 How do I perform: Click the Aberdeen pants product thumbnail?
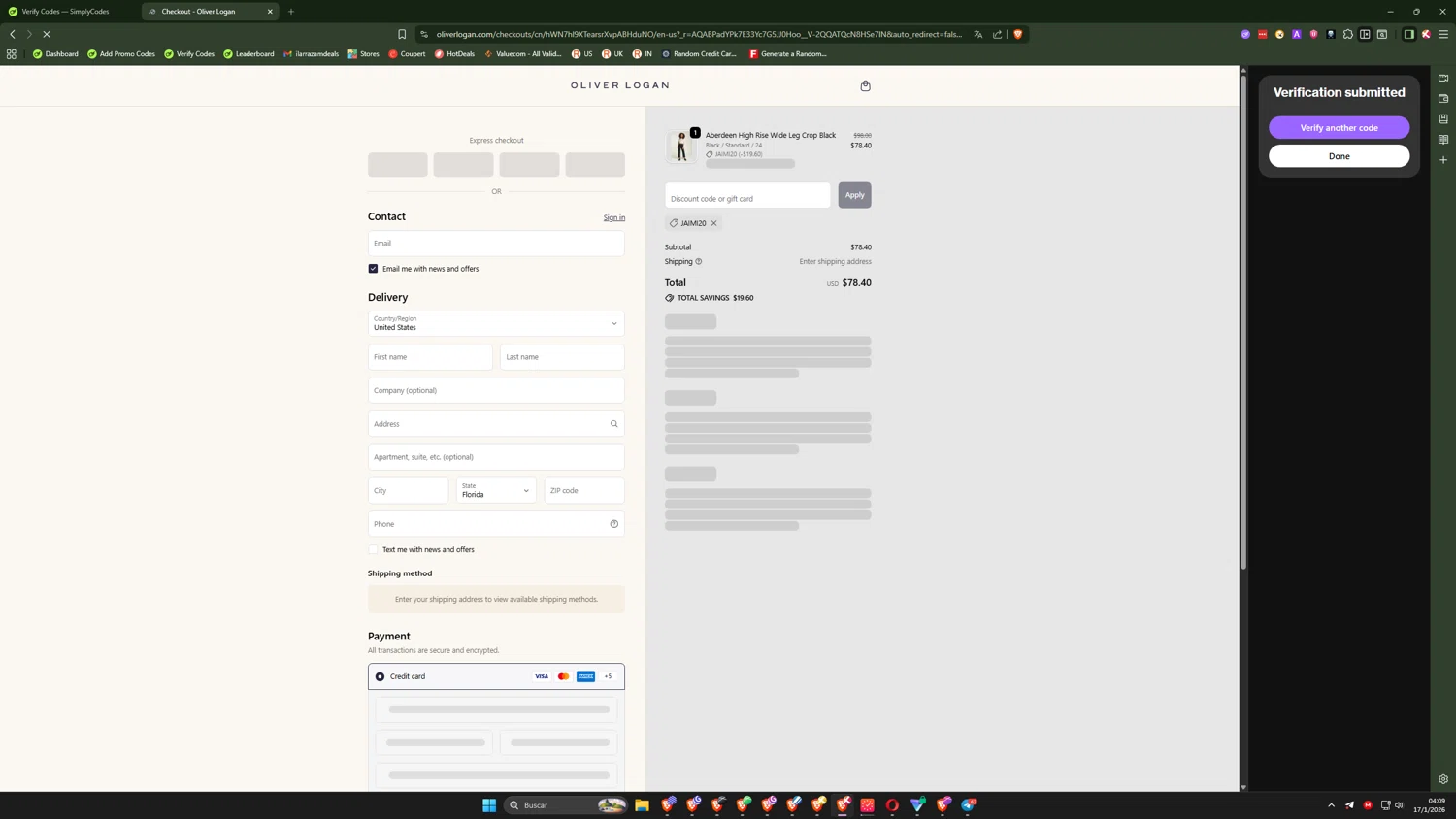click(681, 146)
